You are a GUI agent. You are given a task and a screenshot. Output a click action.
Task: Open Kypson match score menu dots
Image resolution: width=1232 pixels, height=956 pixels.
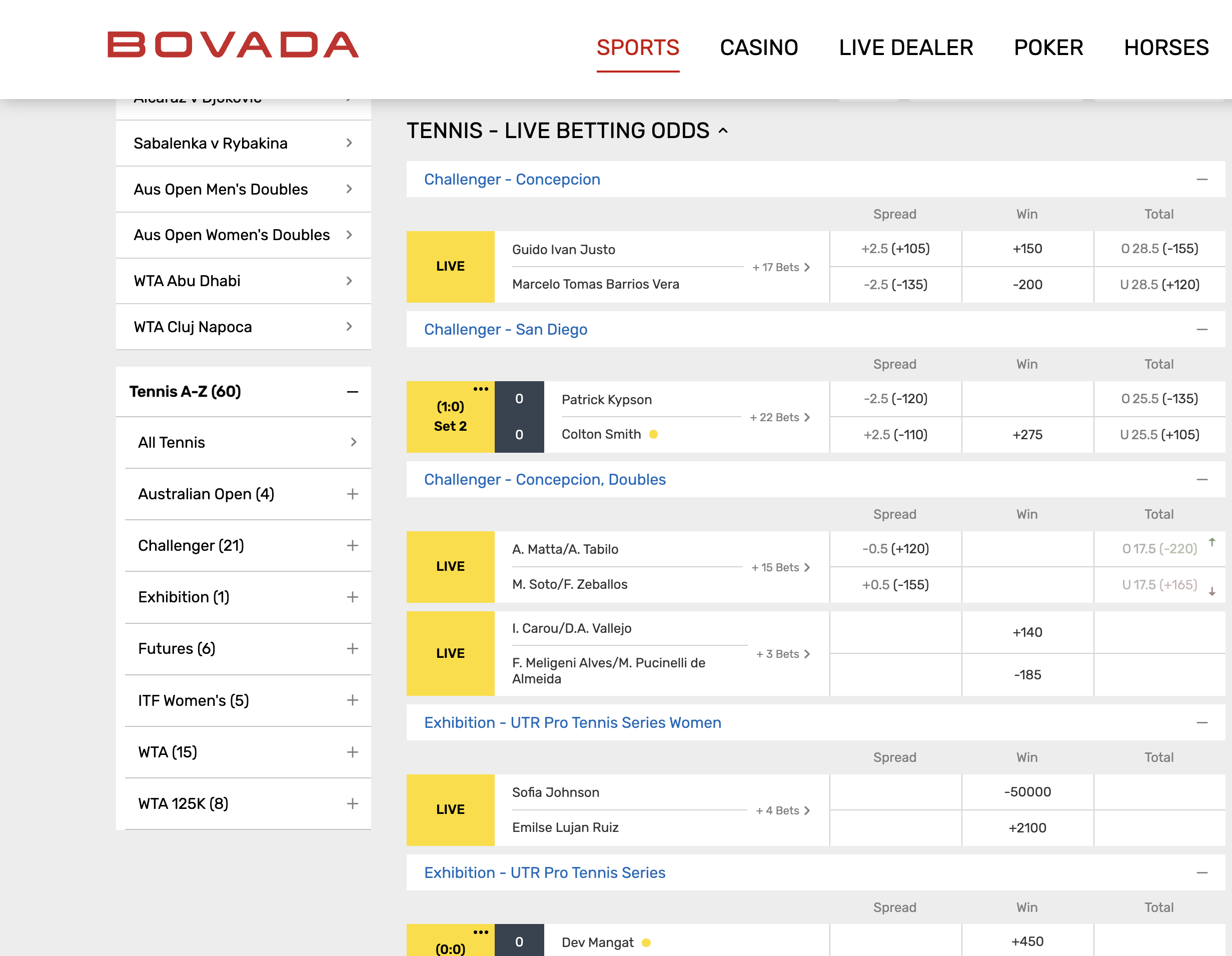[481, 389]
